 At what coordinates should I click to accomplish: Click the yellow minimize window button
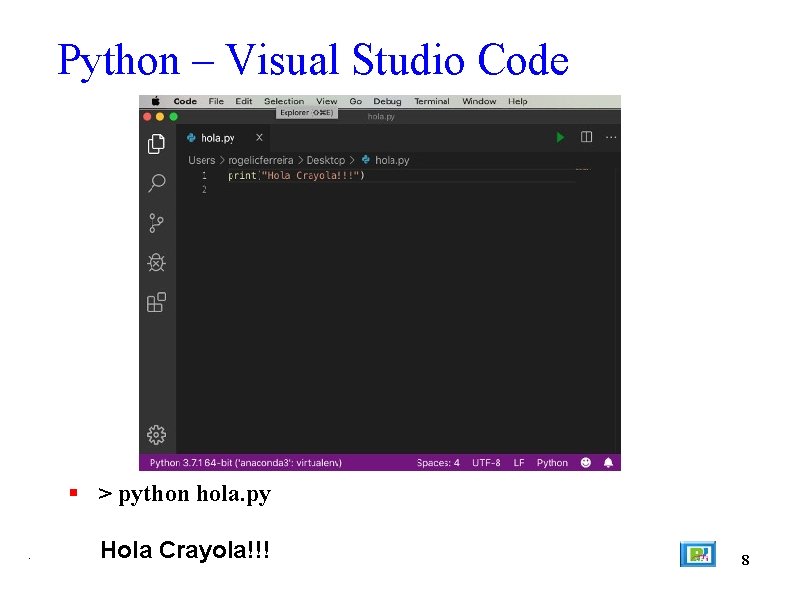click(x=160, y=116)
